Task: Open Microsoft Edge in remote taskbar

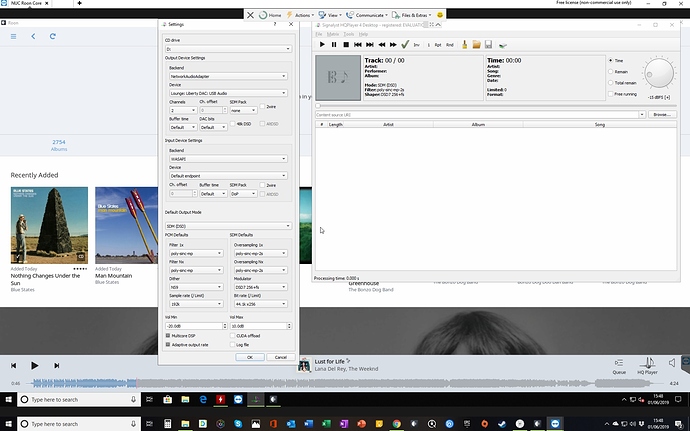Action: coord(203,399)
